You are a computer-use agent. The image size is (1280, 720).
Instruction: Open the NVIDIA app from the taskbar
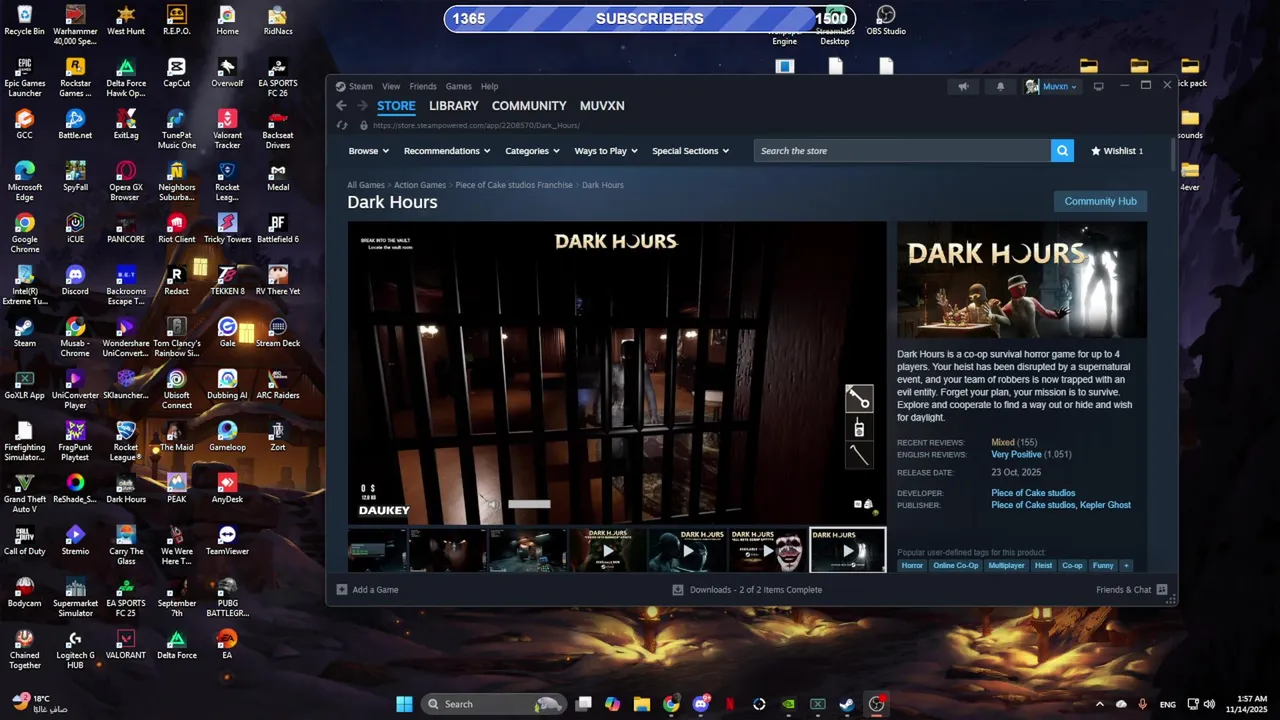click(x=789, y=704)
